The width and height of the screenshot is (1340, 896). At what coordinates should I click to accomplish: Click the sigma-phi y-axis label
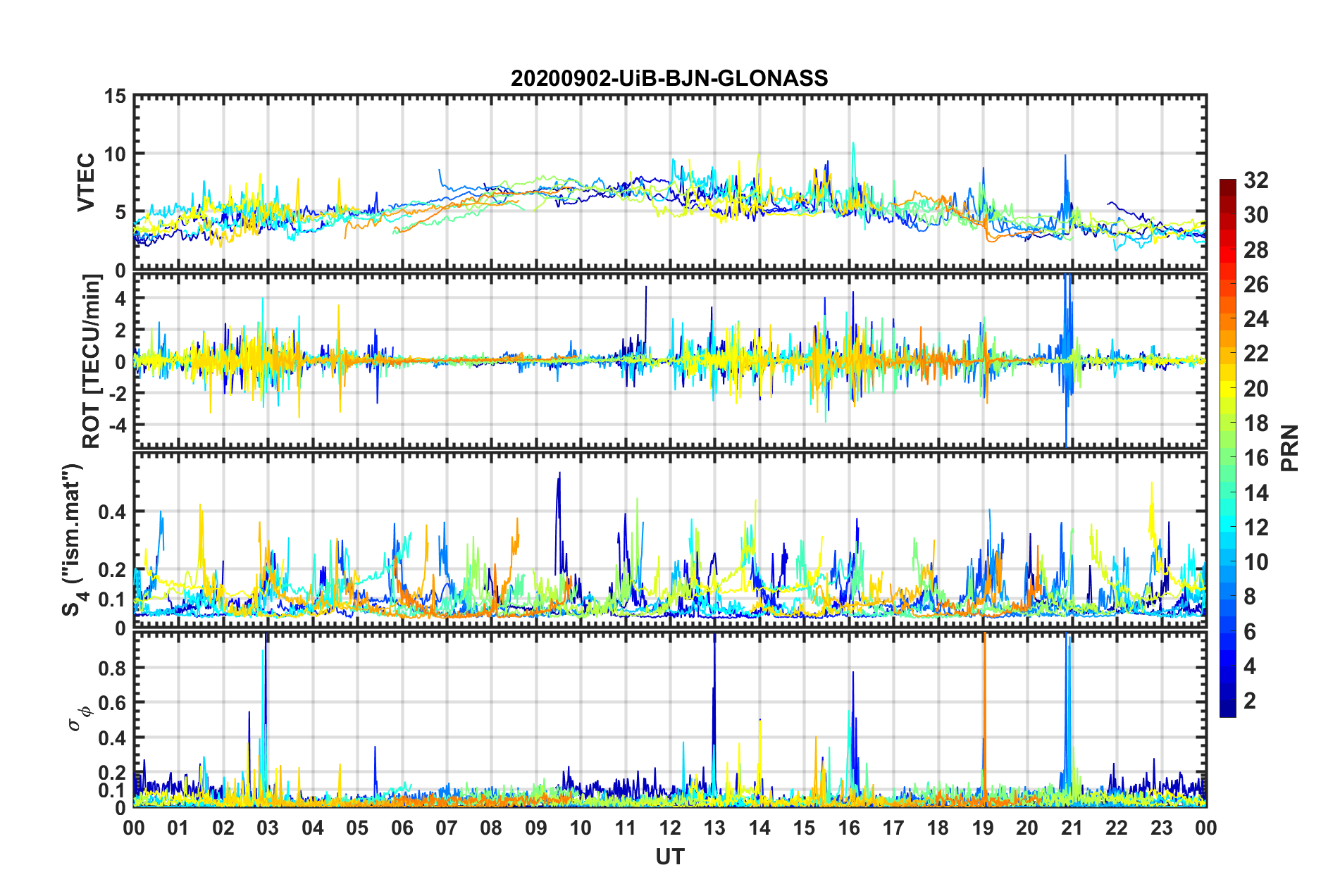coord(80,718)
